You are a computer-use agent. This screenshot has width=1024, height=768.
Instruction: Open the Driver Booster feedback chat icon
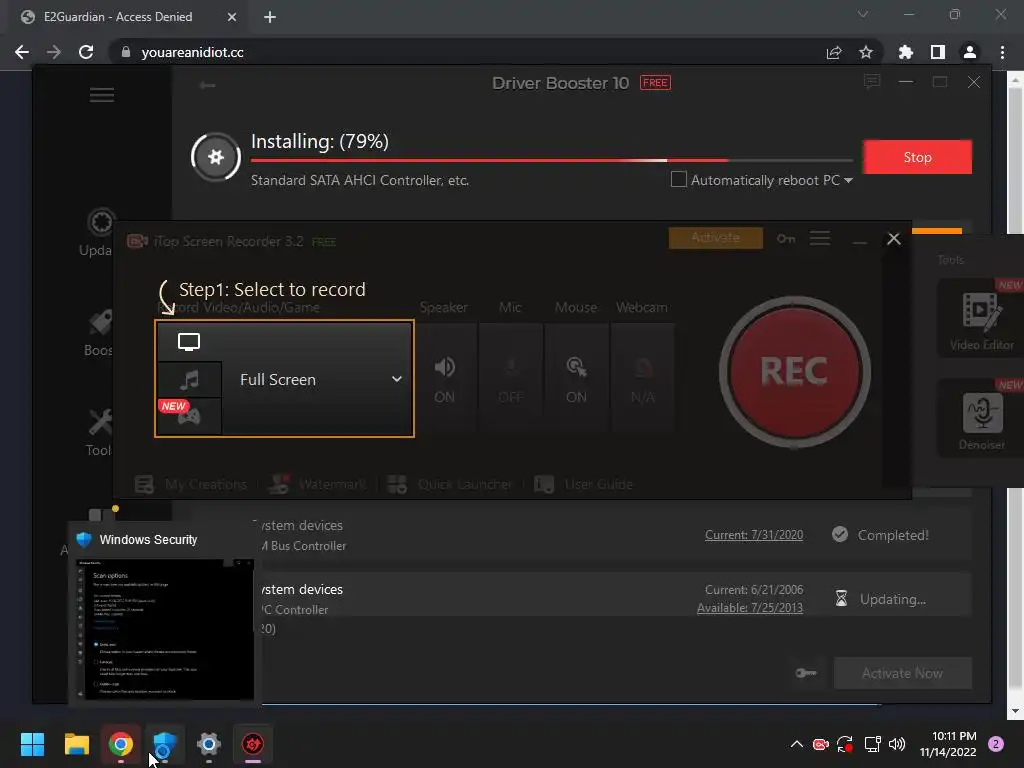pos(872,82)
